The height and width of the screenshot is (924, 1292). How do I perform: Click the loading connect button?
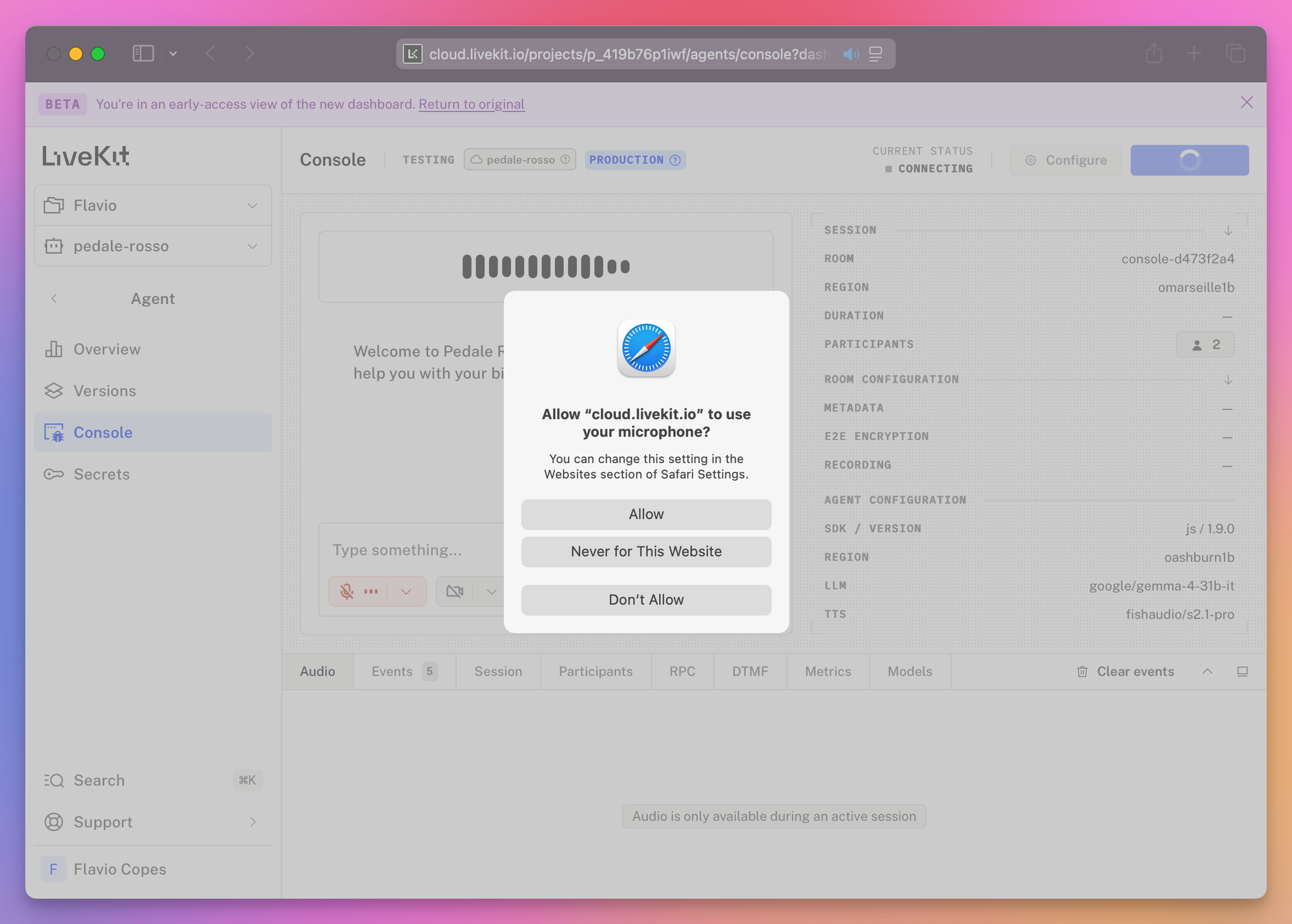[1189, 160]
